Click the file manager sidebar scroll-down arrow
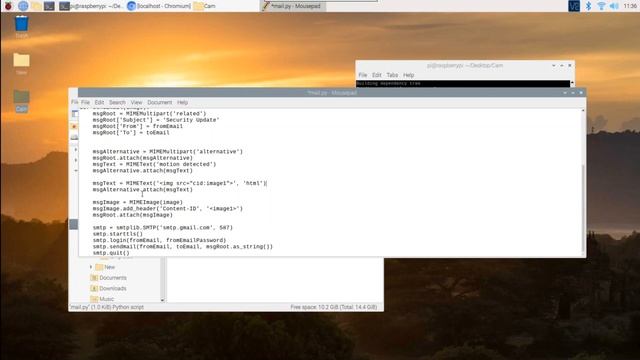 pyautogui.click(x=162, y=300)
